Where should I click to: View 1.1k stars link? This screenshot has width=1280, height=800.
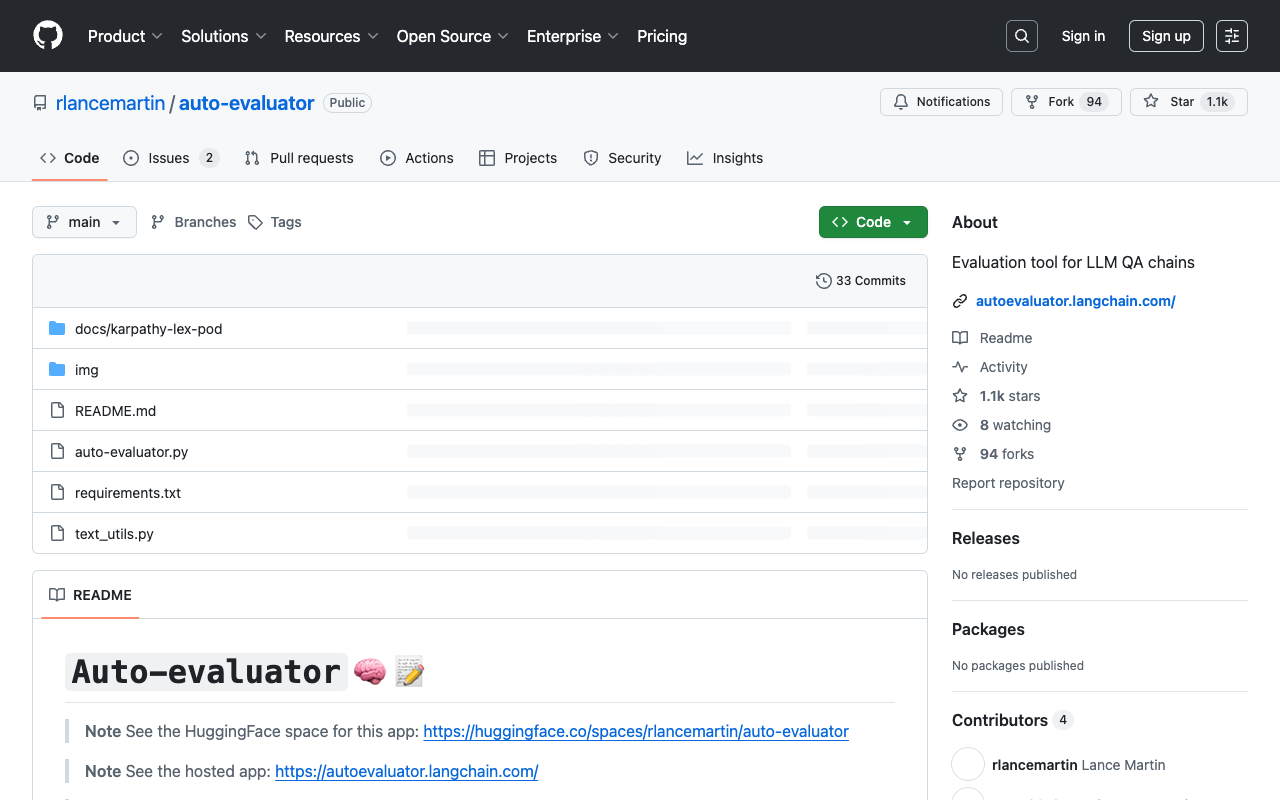pyautogui.click(x=1010, y=396)
